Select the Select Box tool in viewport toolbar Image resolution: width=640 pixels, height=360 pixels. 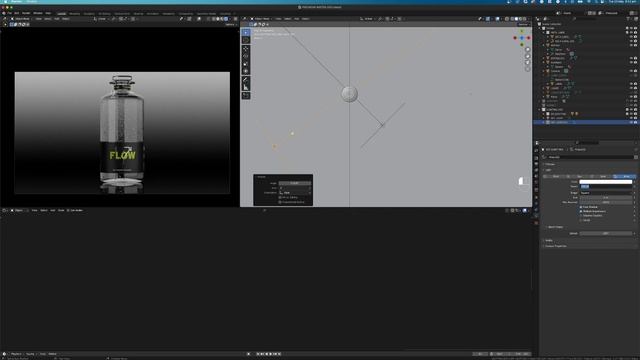click(246, 32)
